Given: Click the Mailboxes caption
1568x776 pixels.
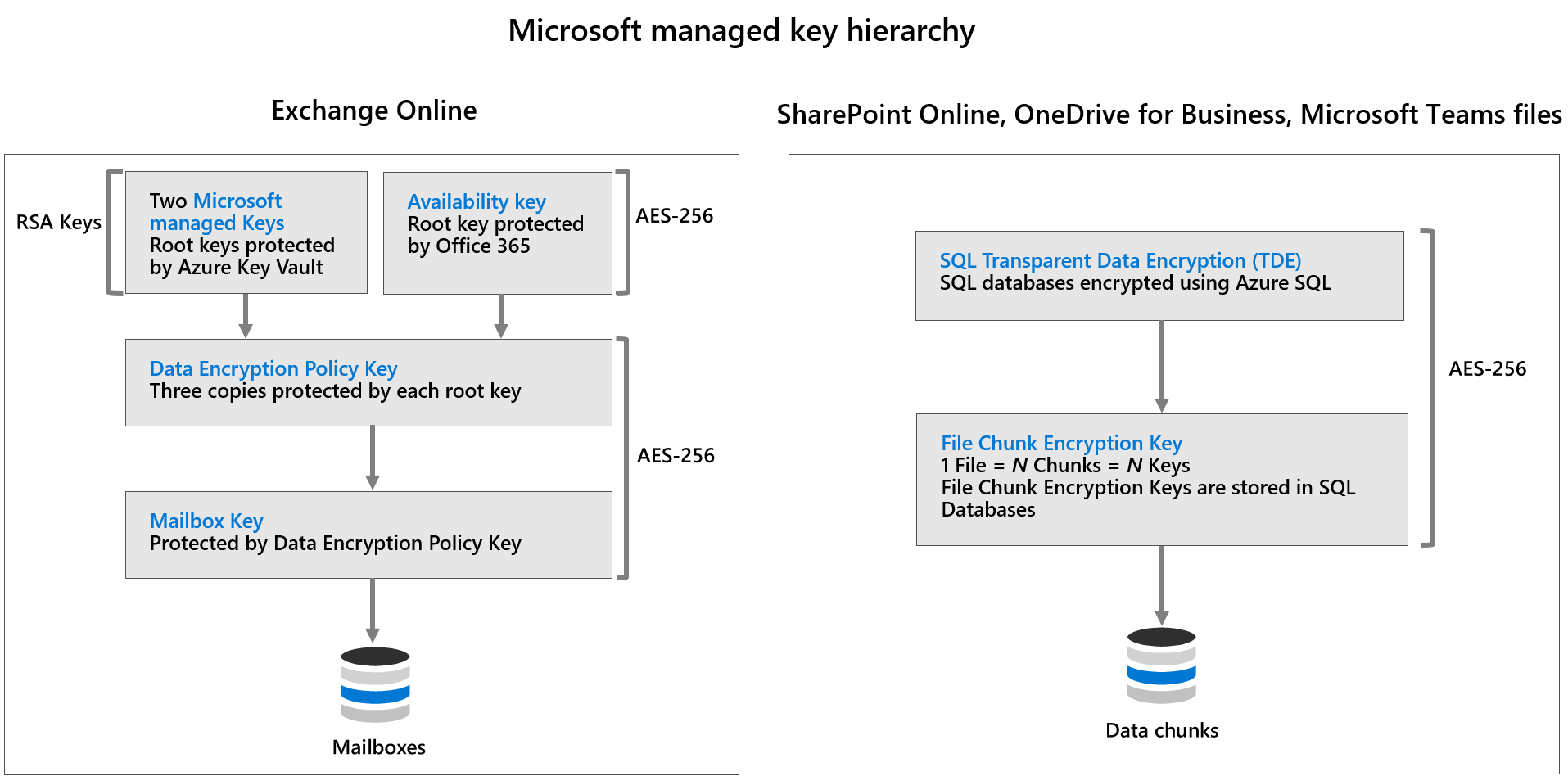Looking at the screenshot, I should tap(378, 747).
